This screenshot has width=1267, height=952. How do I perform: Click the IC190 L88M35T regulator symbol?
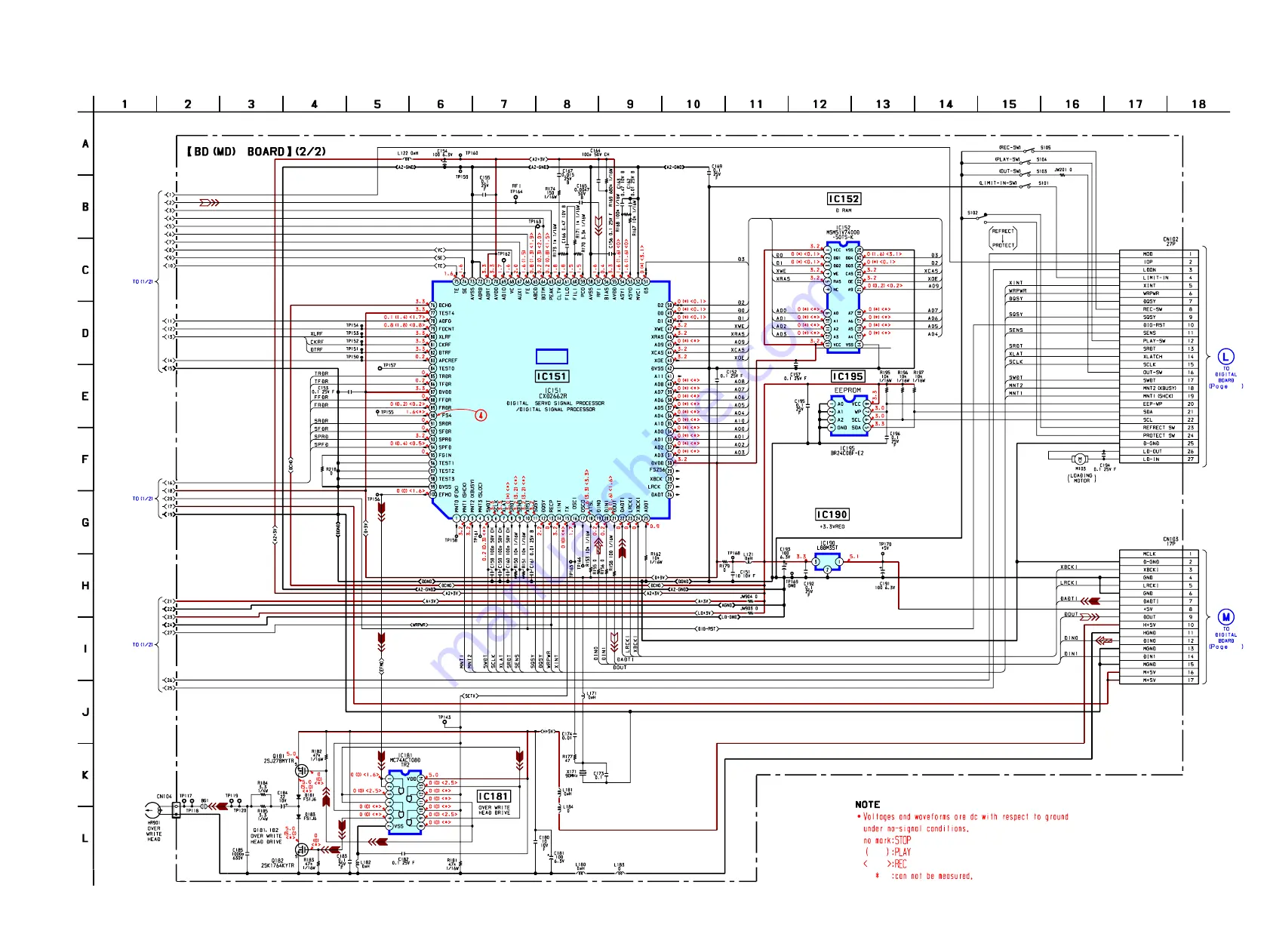827,563
